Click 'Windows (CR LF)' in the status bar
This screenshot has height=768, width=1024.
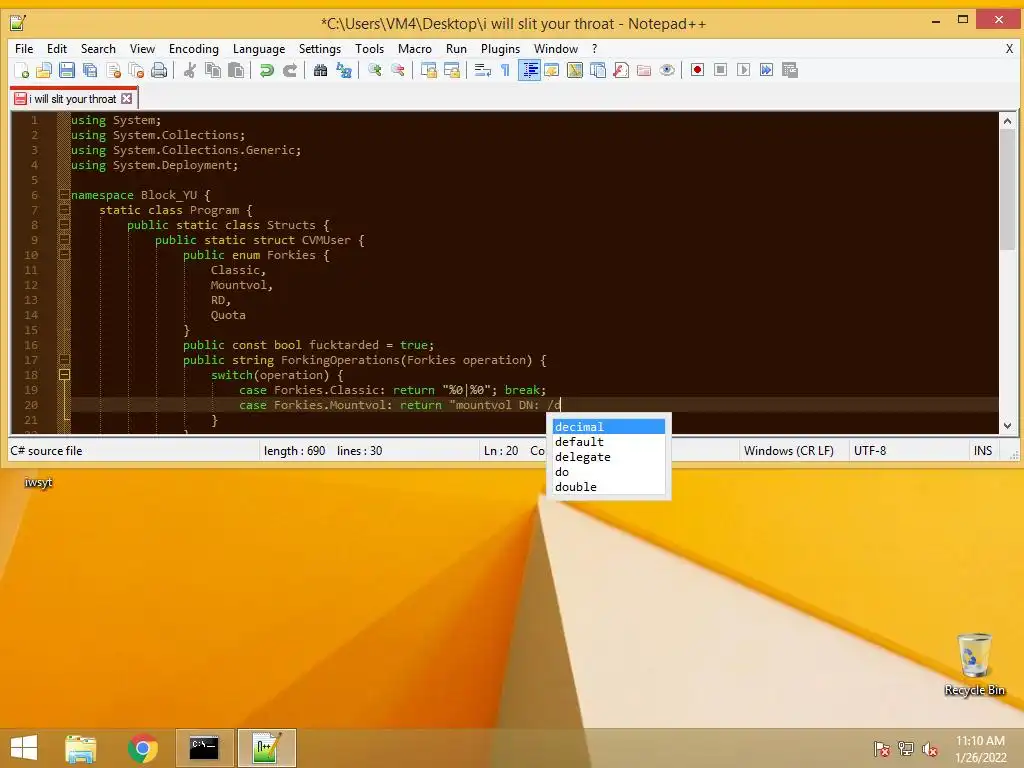coord(788,451)
